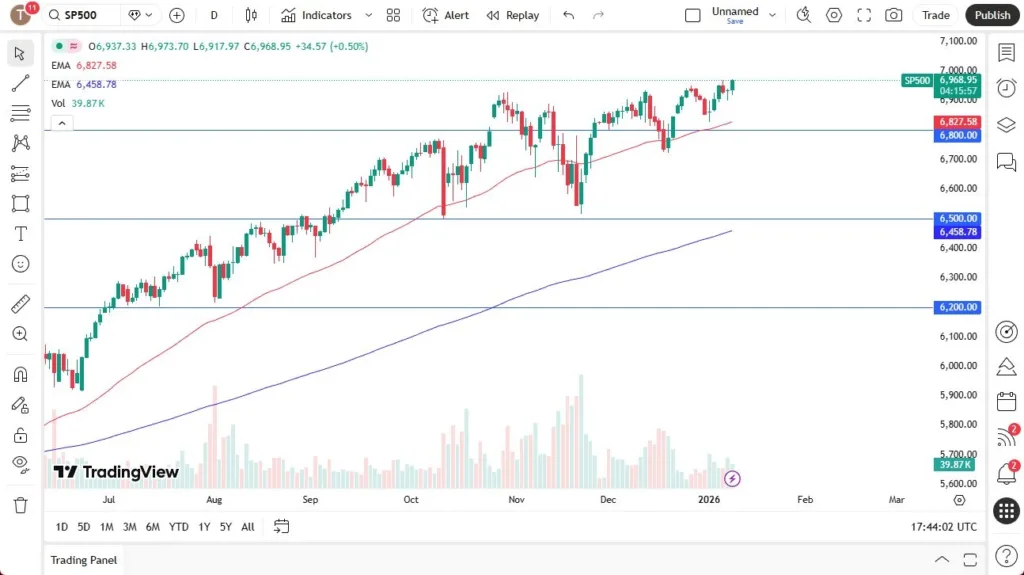Open the news feed icon
This screenshot has height=575, width=1024.
pyautogui.click(x=1006, y=437)
